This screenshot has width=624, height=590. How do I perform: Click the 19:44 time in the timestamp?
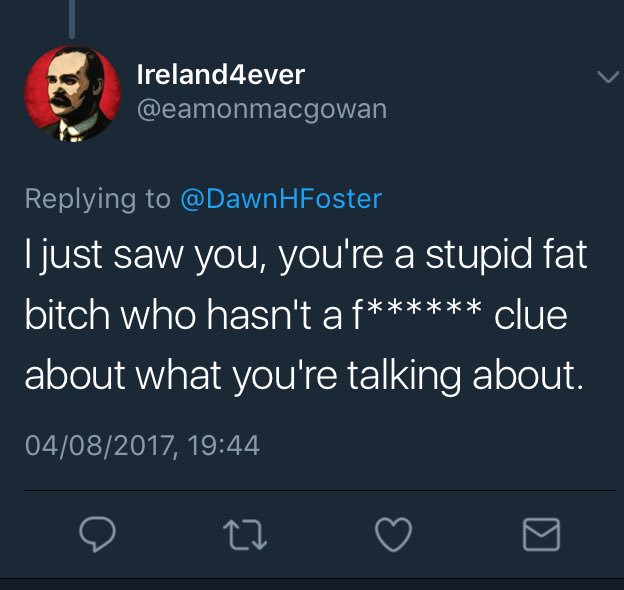[223, 445]
